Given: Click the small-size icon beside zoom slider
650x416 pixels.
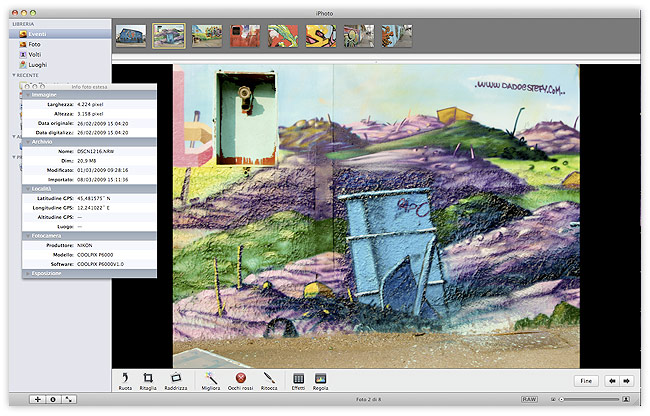Looking at the screenshot, I should tap(553, 399).
